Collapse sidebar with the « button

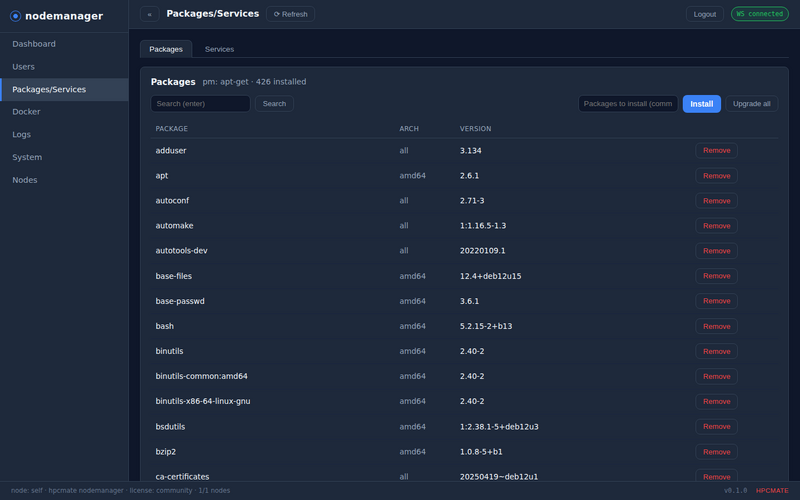pos(149,14)
